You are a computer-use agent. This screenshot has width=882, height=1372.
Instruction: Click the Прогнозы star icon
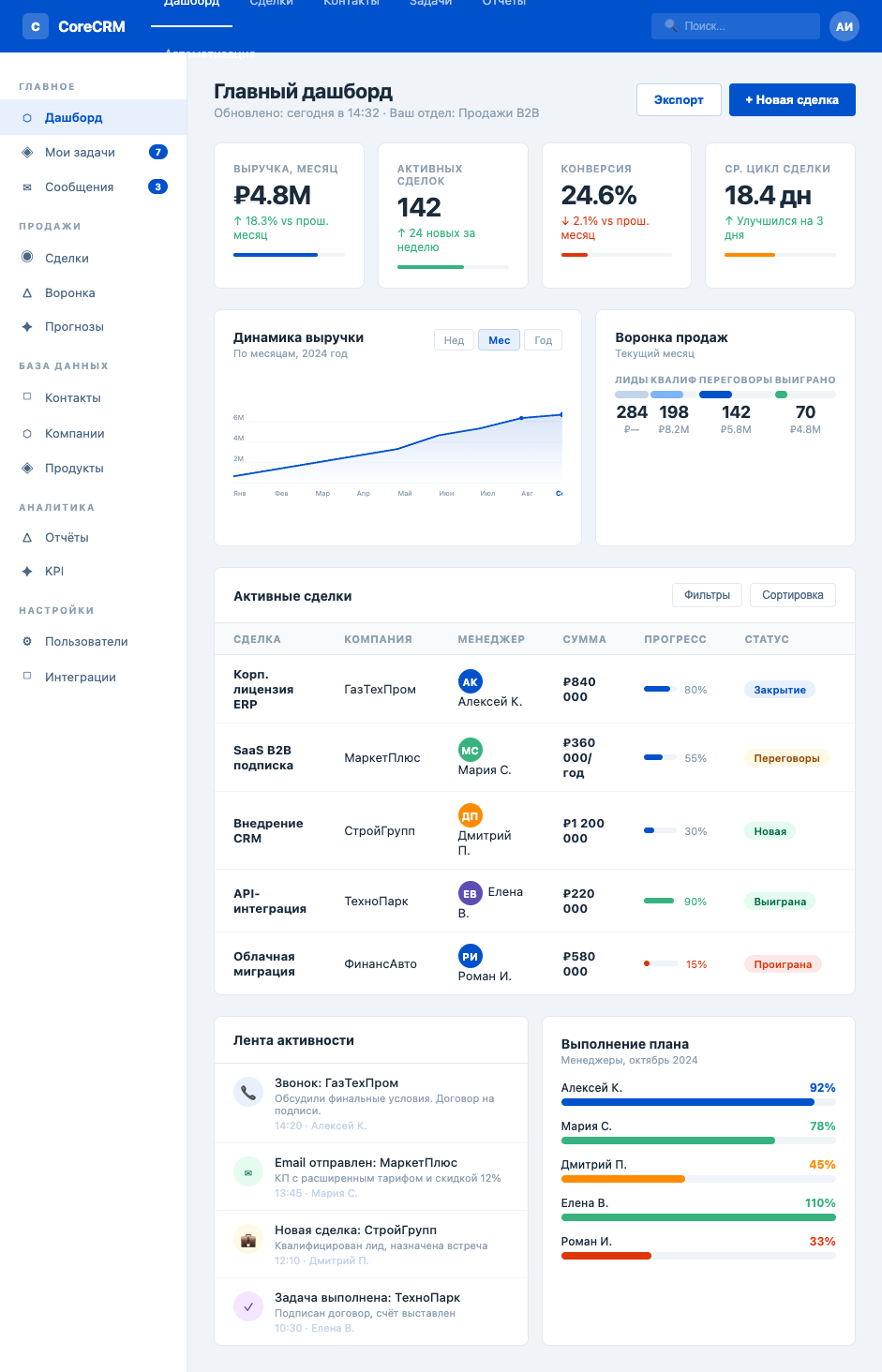pos(27,327)
